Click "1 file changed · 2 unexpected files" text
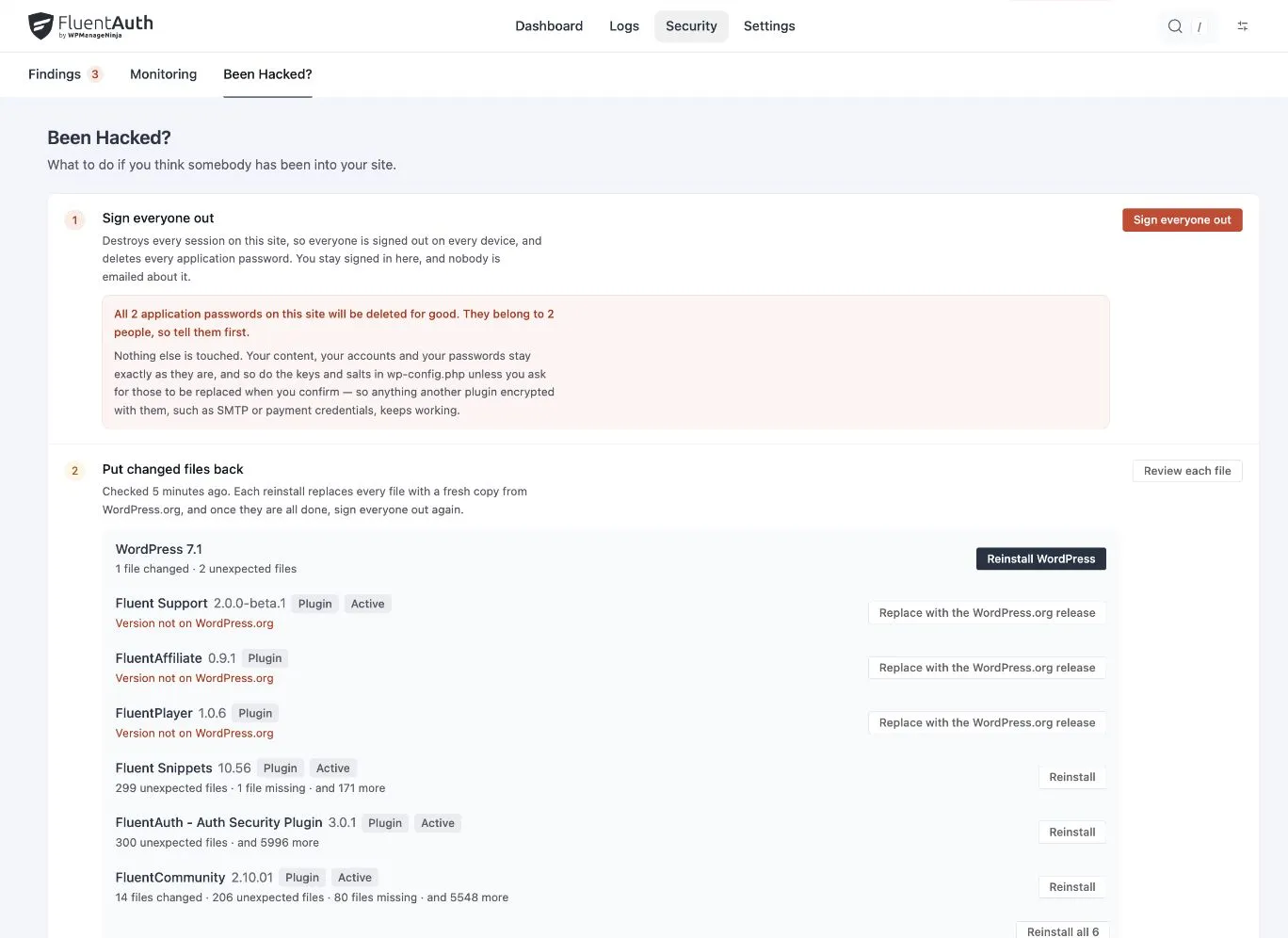Screen dimensions: 1288x938 pyautogui.click(x=206, y=569)
